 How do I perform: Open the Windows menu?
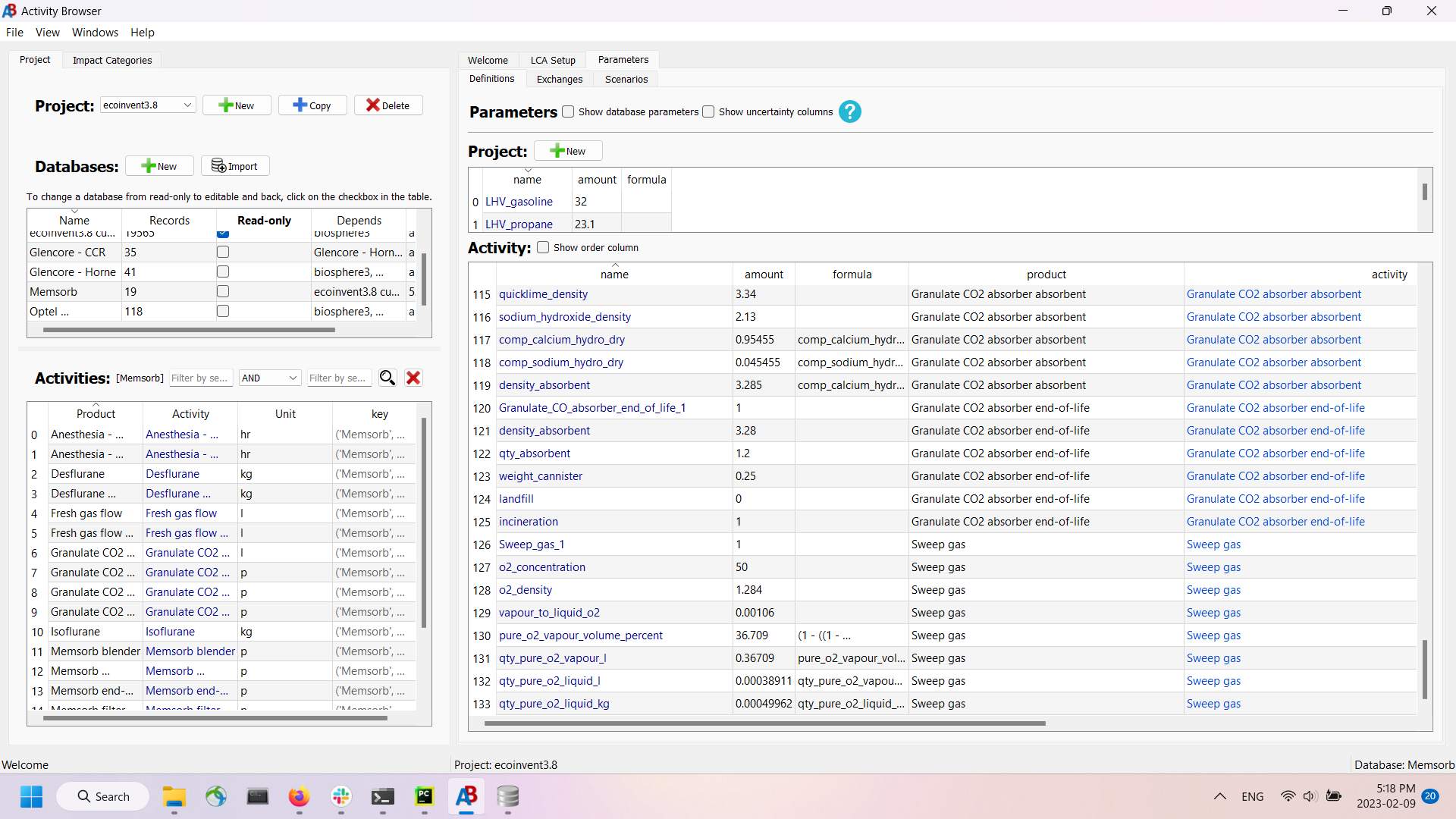(x=95, y=32)
